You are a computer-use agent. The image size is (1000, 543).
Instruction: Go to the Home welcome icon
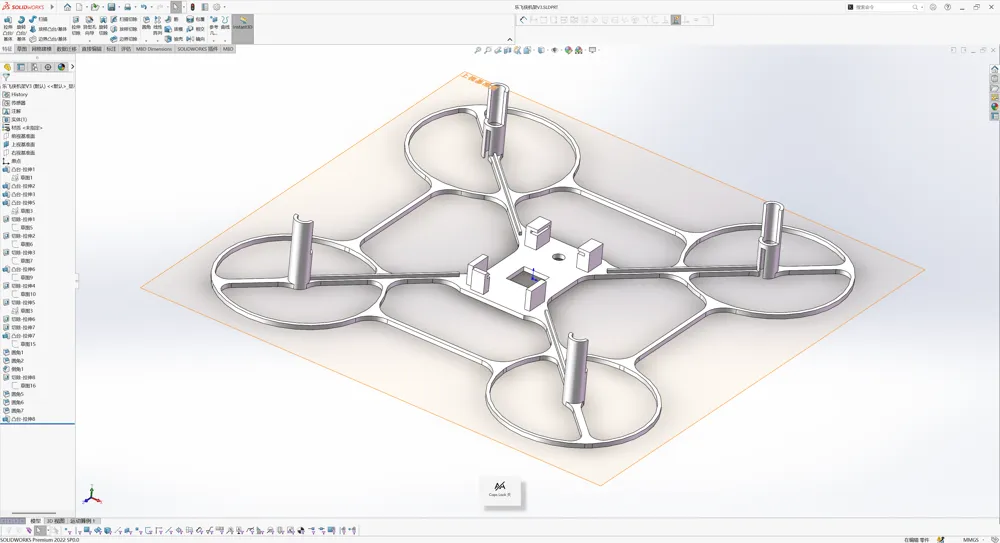pos(67,7)
